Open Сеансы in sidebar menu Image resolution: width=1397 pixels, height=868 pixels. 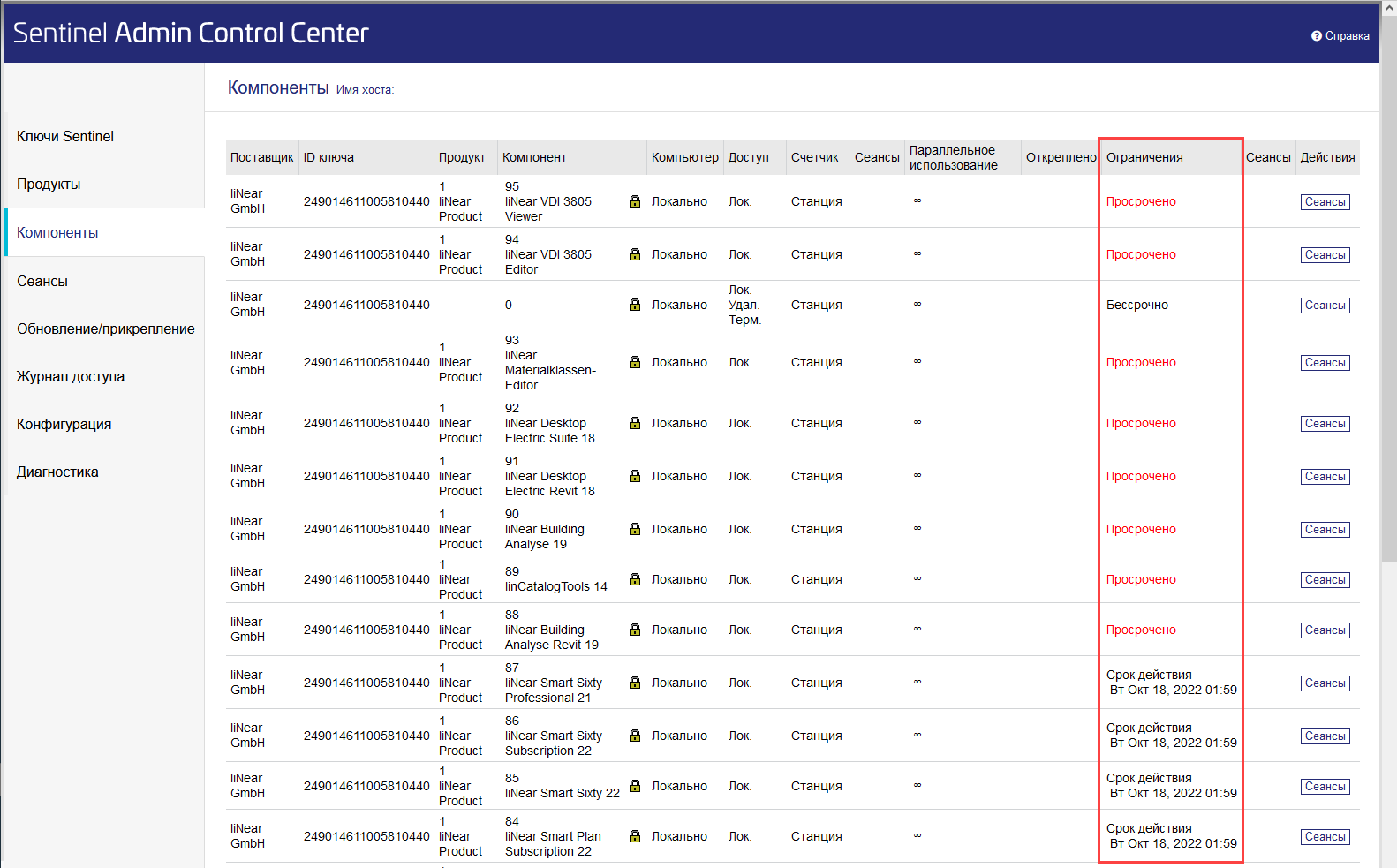(x=42, y=281)
